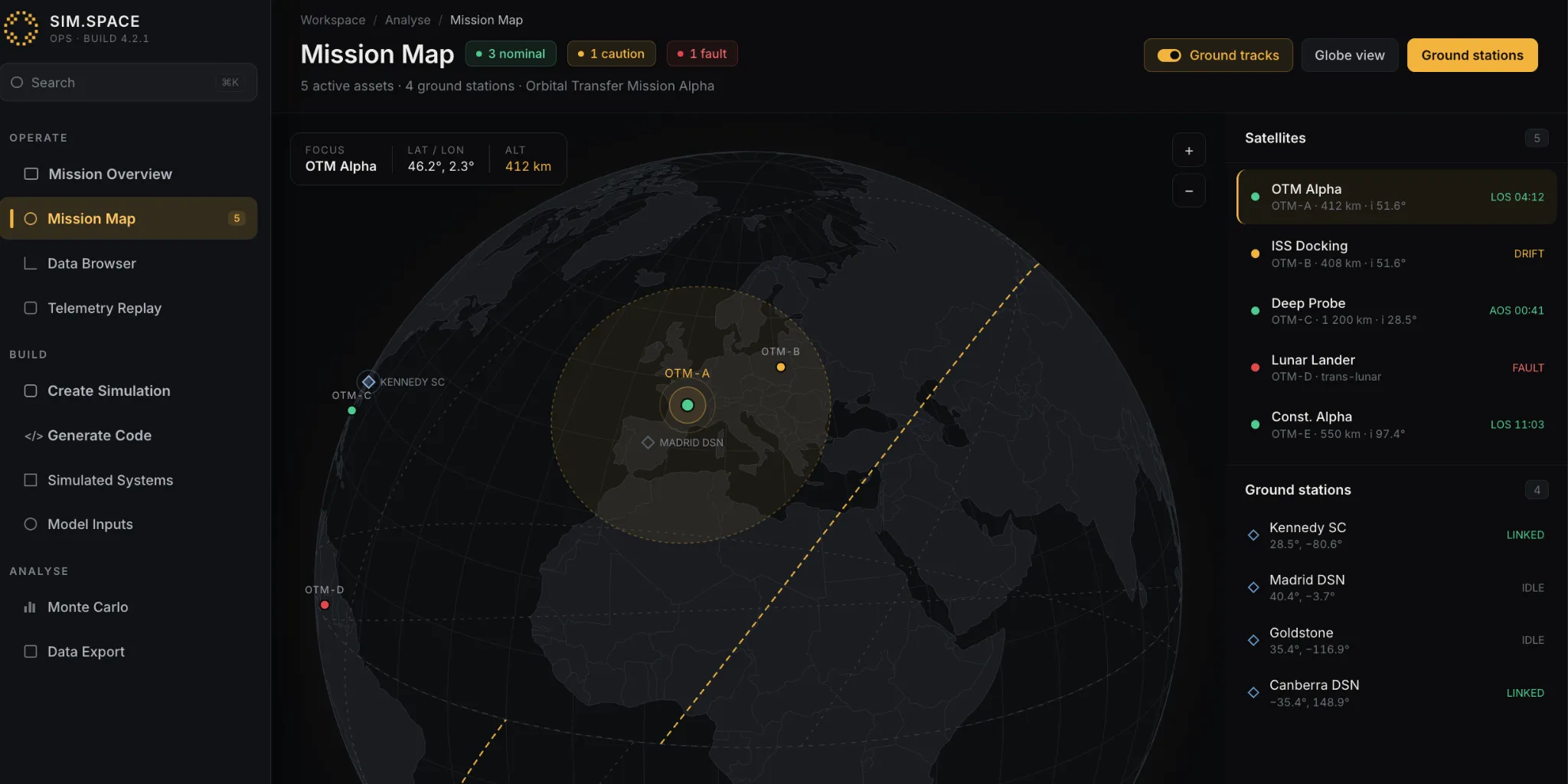Viewport: 1568px width, 784px height.
Task: Click the LAT / LON 46.2°, 2.3° readout
Action: 440,158
